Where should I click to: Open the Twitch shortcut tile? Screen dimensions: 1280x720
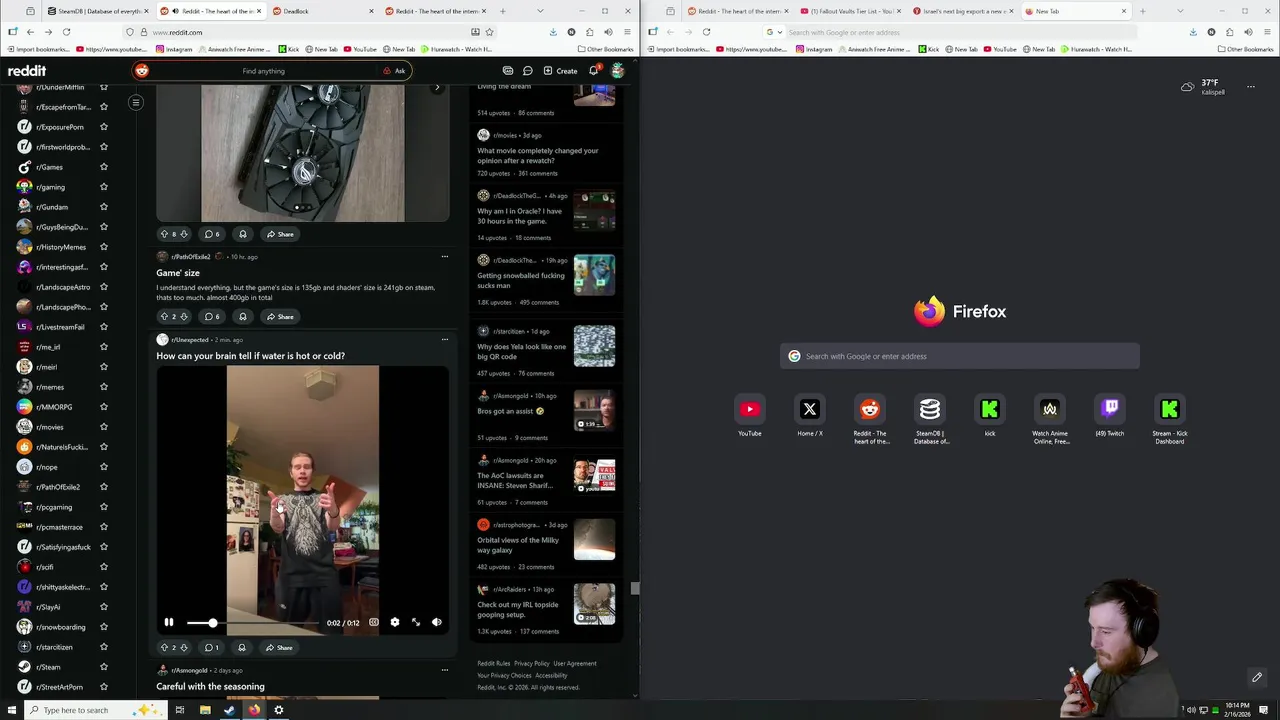pyautogui.click(x=1110, y=414)
